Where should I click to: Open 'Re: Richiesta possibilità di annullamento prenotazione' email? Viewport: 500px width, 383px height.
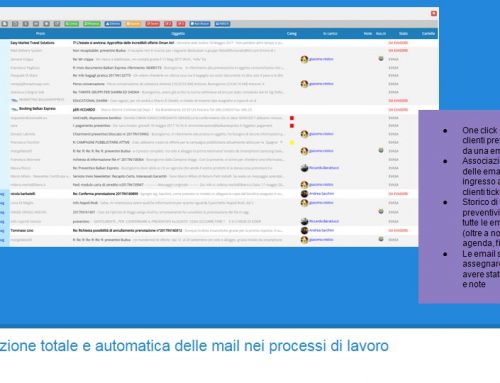coord(127,230)
